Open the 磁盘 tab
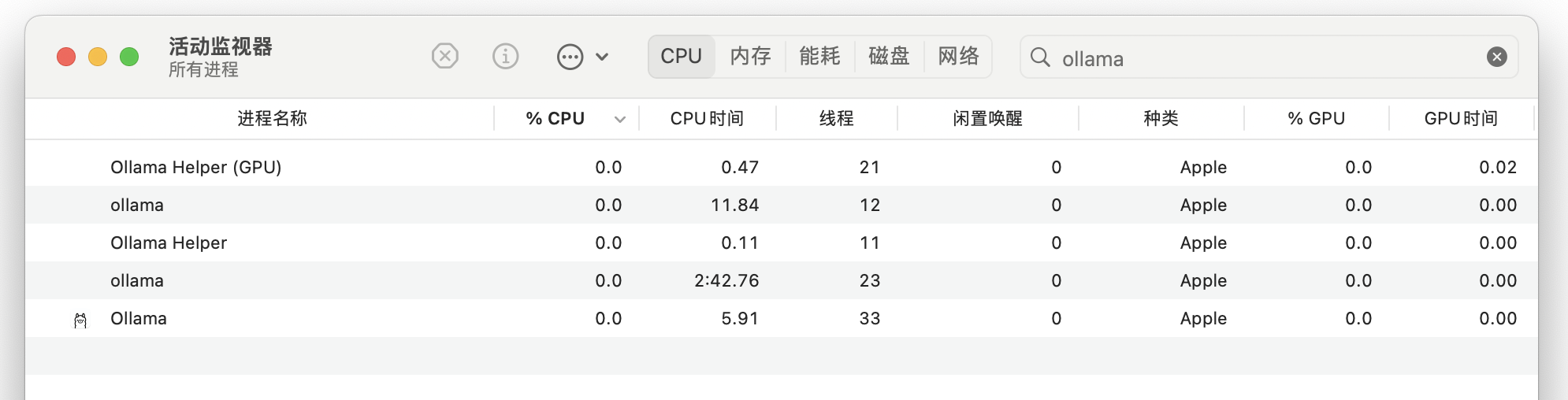The width and height of the screenshot is (1568, 400). [x=889, y=57]
